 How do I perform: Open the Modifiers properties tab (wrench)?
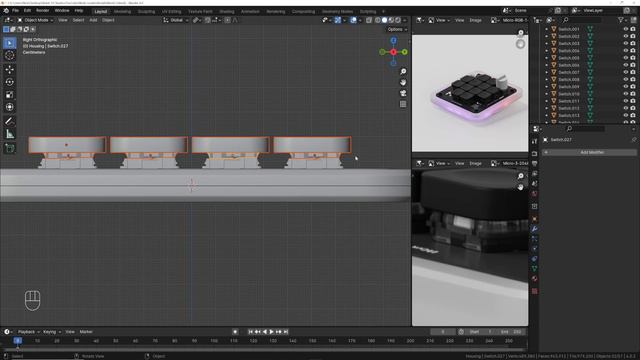[x=535, y=229]
